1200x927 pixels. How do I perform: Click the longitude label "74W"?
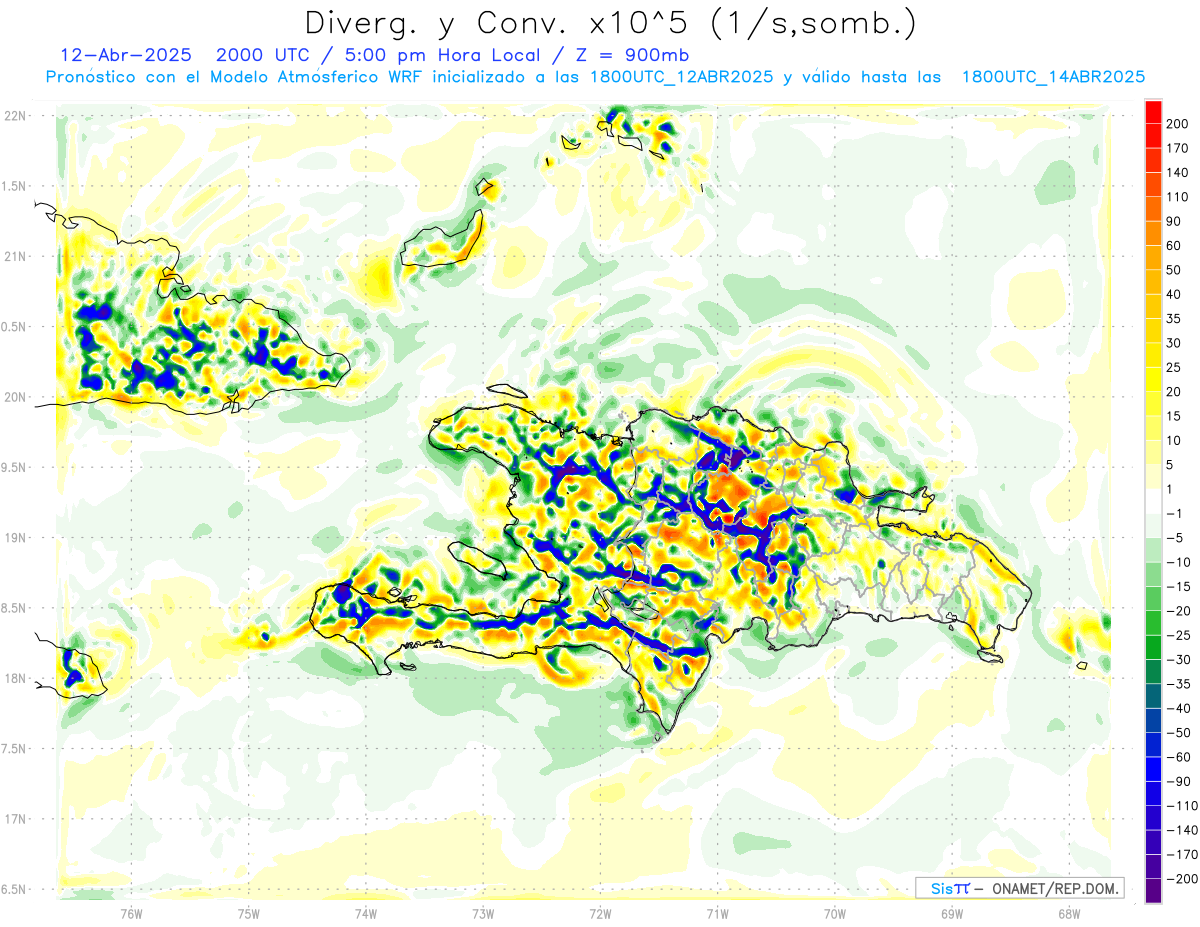click(x=366, y=914)
